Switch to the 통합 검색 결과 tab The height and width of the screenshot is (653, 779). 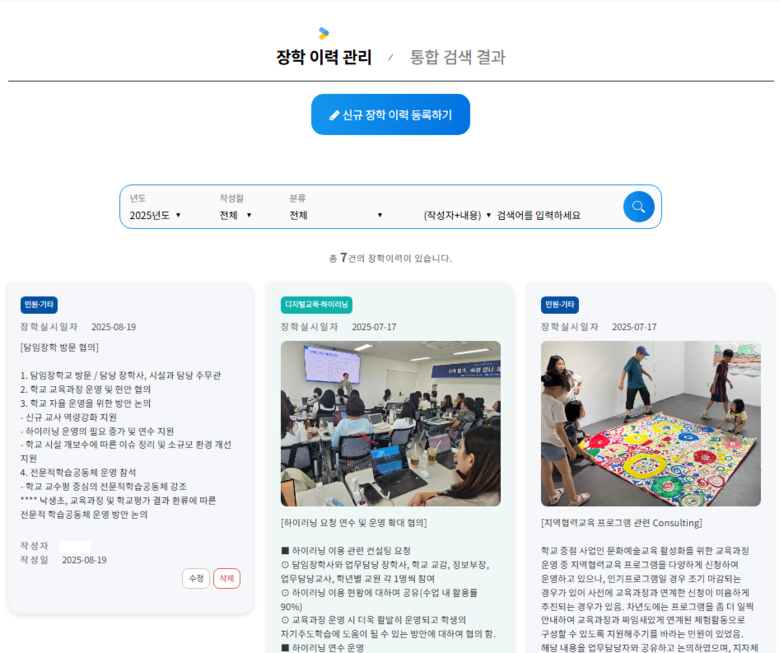pyautogui.click(x=457, y=58)
